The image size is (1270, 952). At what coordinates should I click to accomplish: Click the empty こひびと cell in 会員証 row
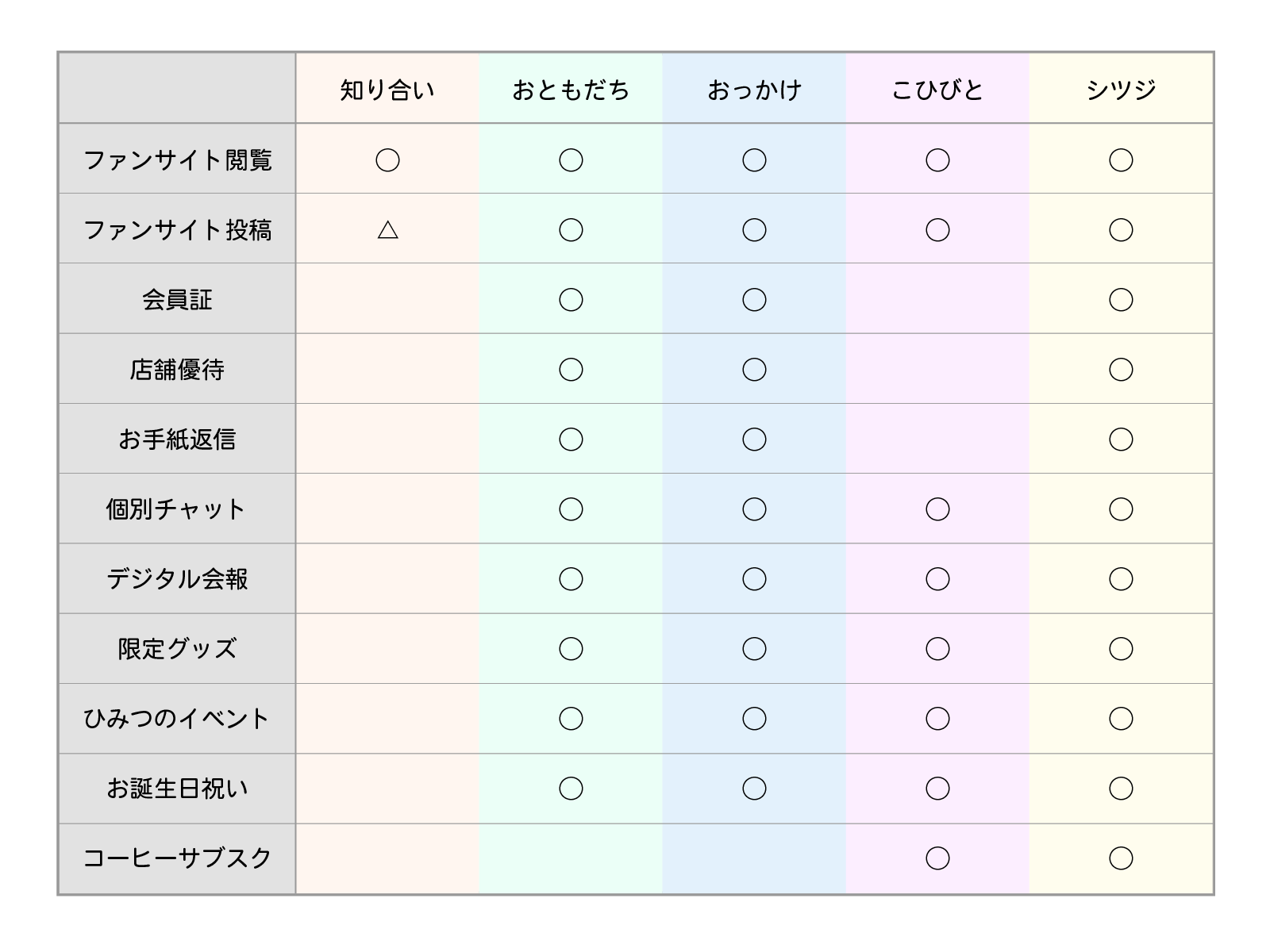click(937, 300)
